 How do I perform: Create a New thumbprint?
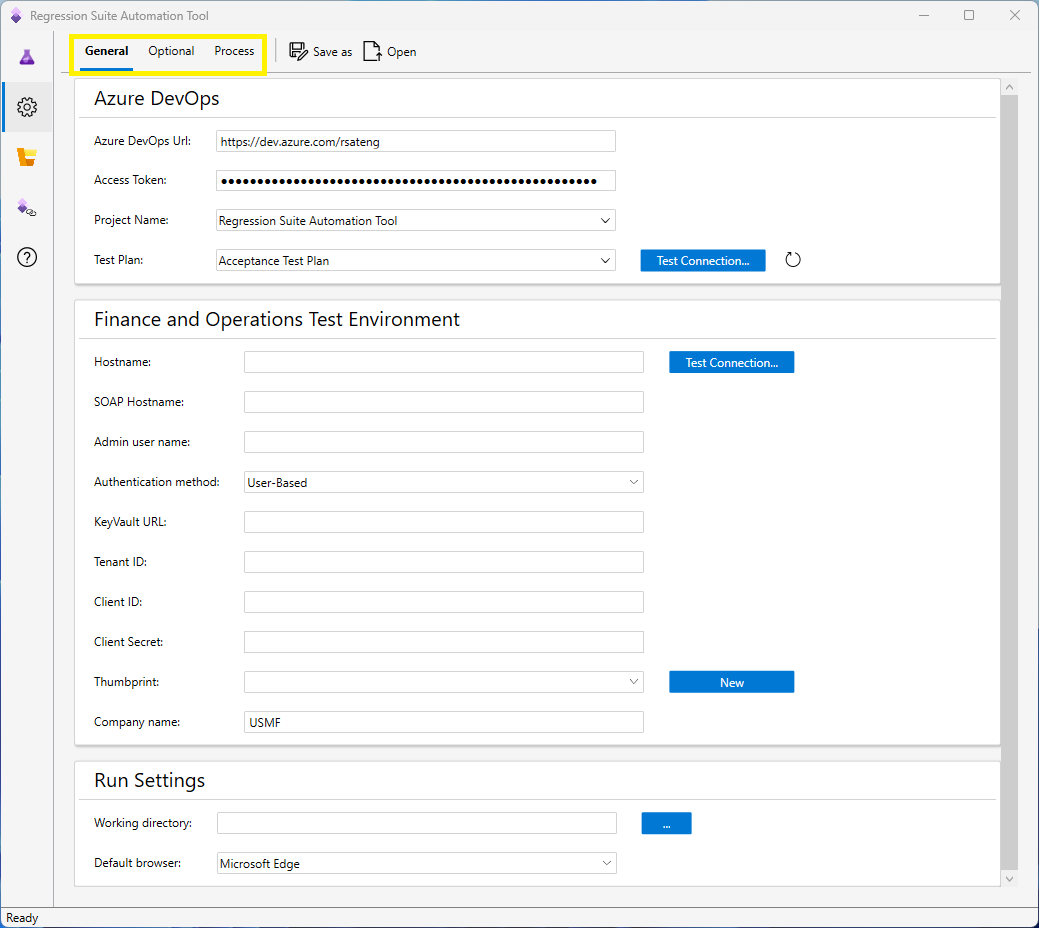(x=731, y=681)
